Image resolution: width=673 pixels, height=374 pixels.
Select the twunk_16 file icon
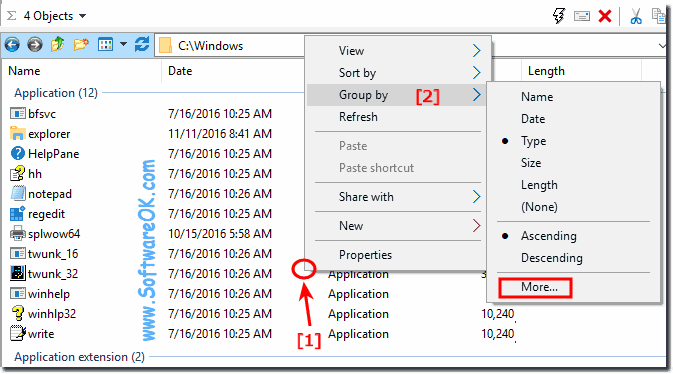pyautogui.click(x=18, y=253)
